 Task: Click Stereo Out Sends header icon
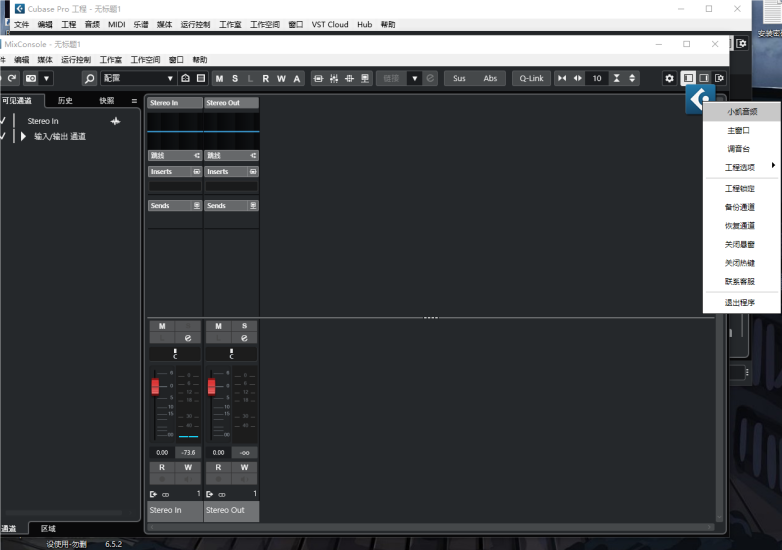coord(253,205)
